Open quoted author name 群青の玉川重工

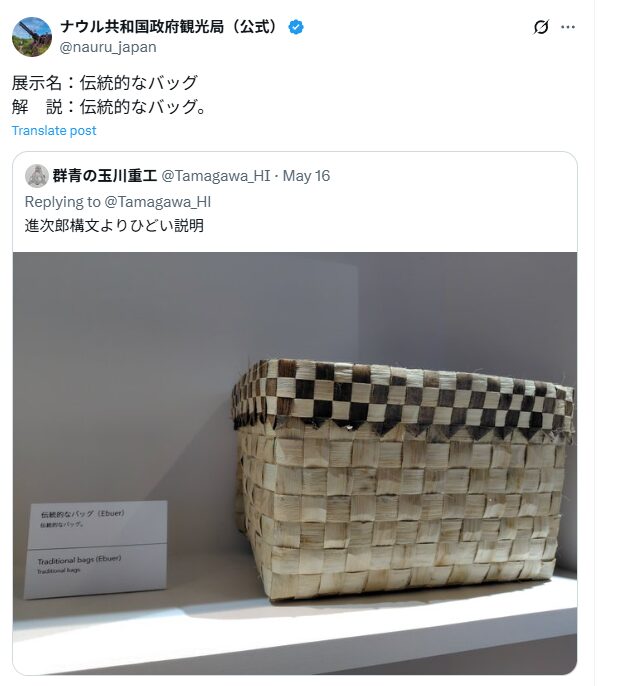(105, 176)
